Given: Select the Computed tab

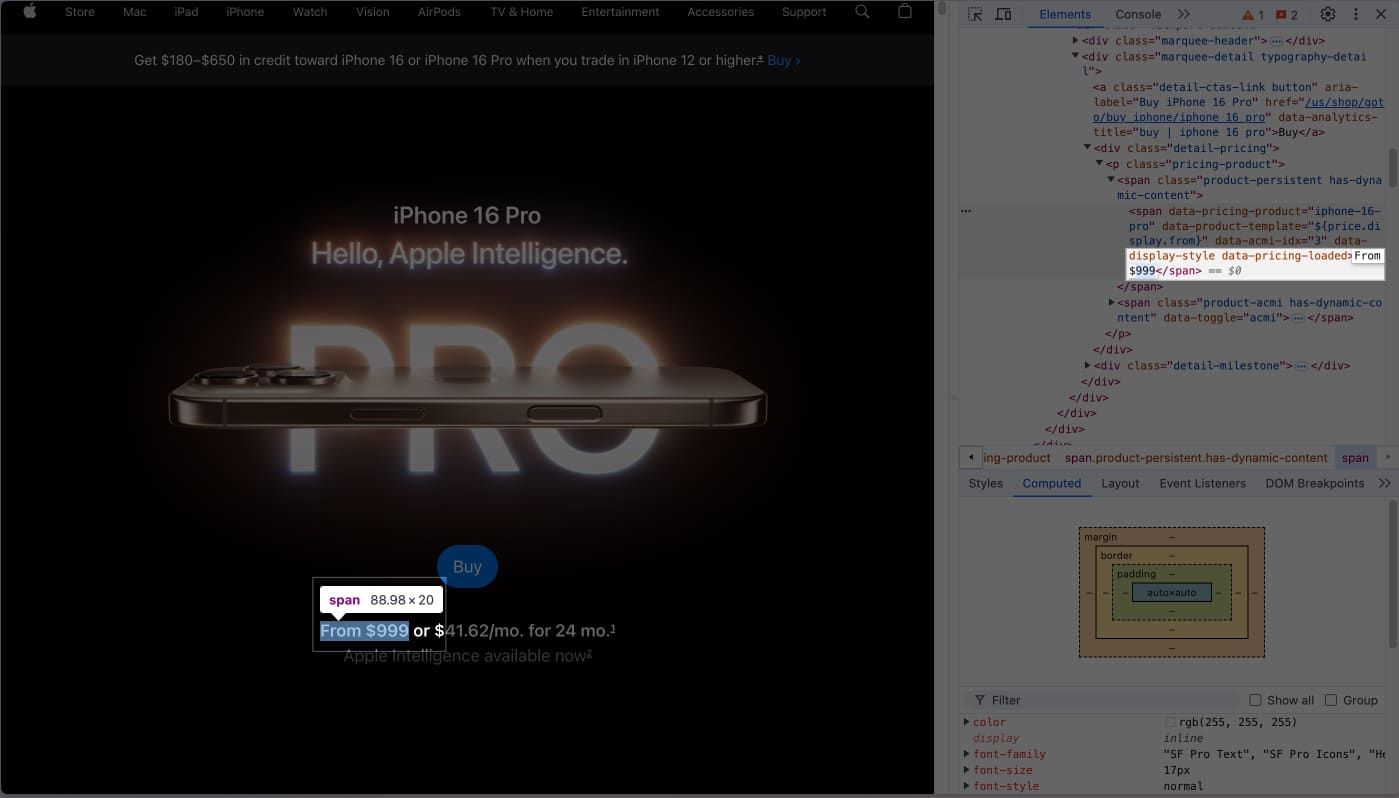Looking at the screenshot, I should (1051, 483).
